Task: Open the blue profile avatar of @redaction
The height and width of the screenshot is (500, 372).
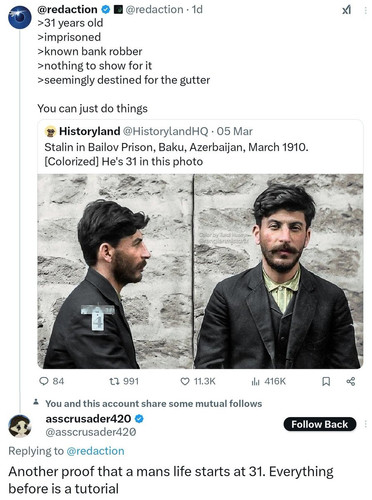Action: point(20,17)
